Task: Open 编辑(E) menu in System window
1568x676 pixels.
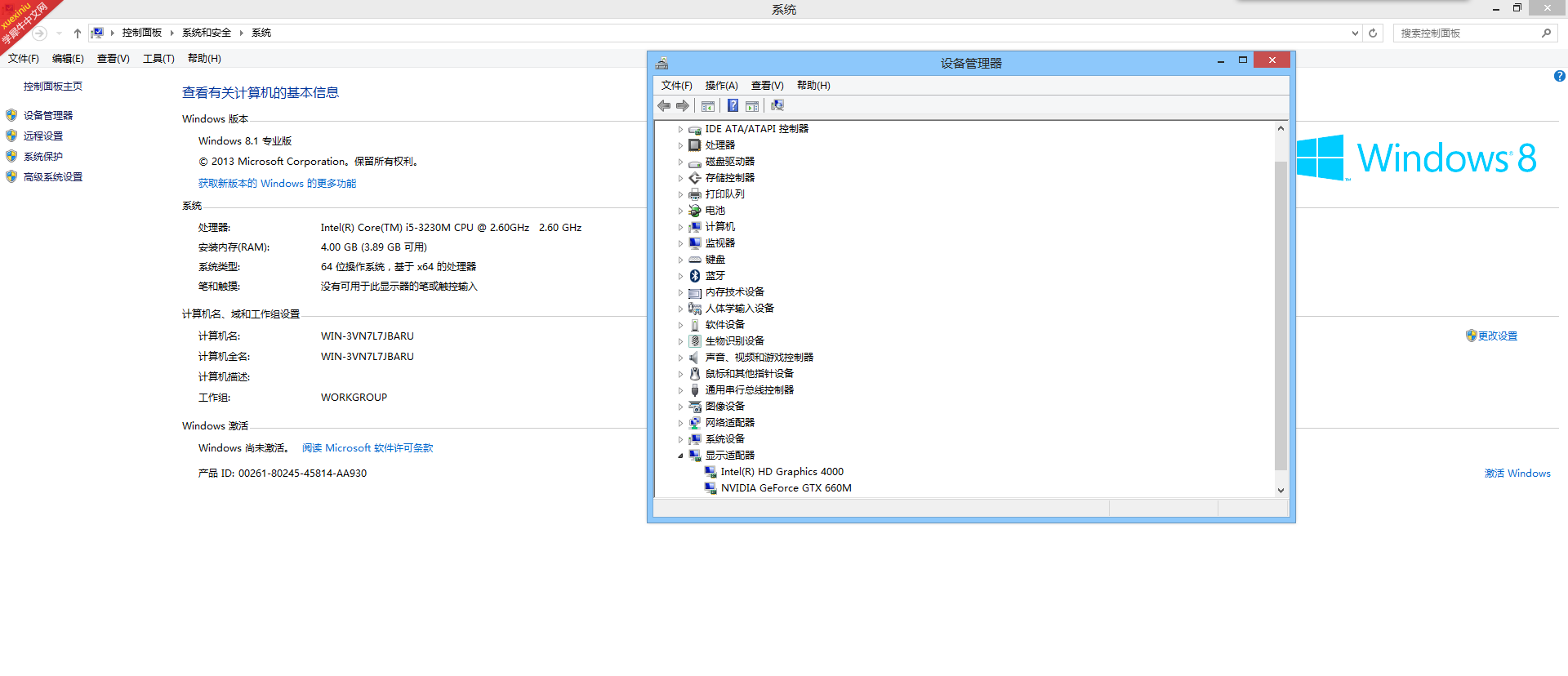Action: click(x=68, y=59)
